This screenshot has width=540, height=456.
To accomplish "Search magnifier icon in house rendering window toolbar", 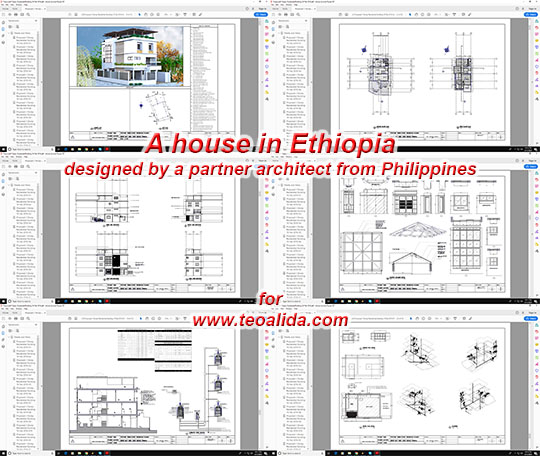I will (28, 14).
